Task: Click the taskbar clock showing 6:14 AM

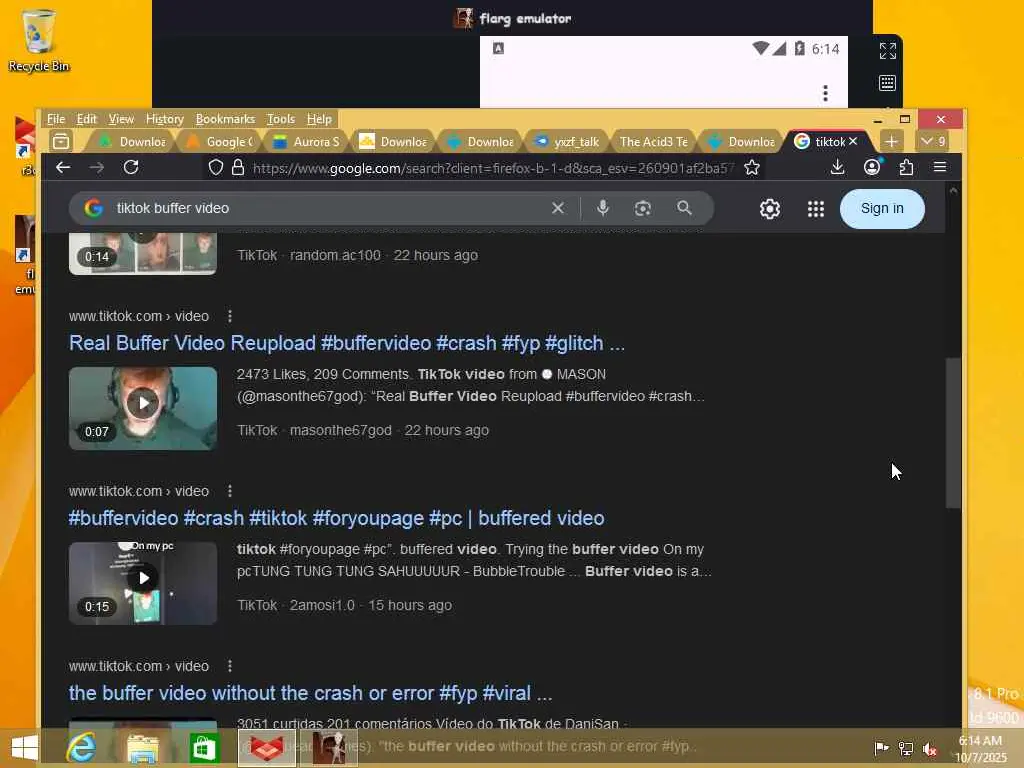Action: [981, 748]
